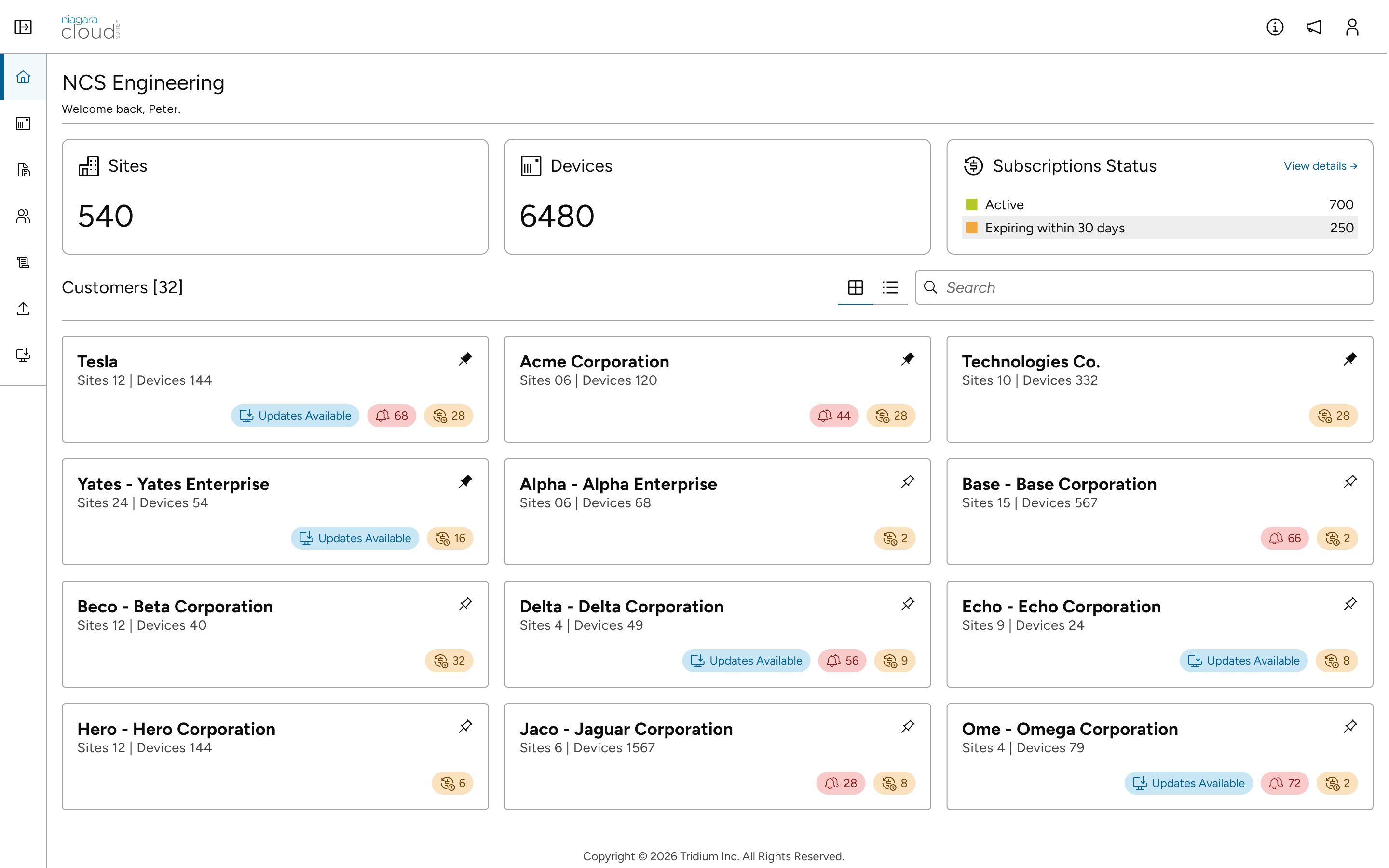Click Technologies Co.'s 28 subscriptions badge

click(1334, 416)
